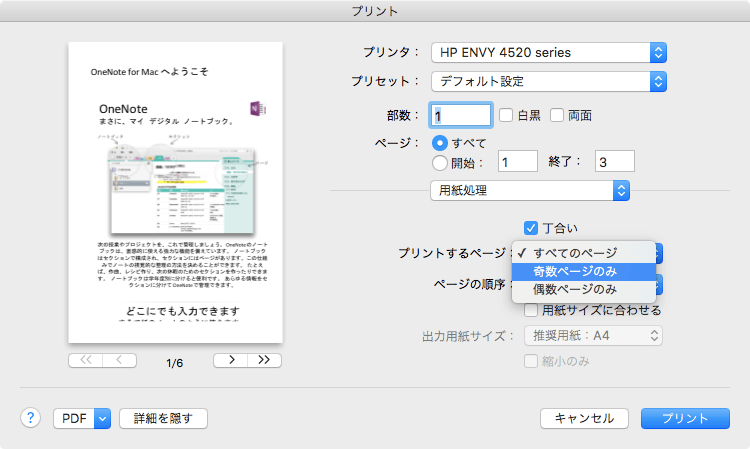Open the 用紙処理 section dropdown
The image size is (750, 449).
tap(529, 191)
